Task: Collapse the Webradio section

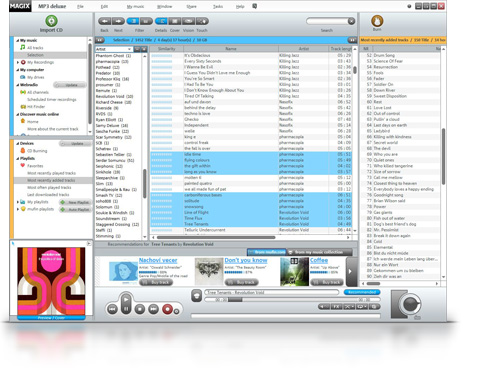Action: (17, 85)
